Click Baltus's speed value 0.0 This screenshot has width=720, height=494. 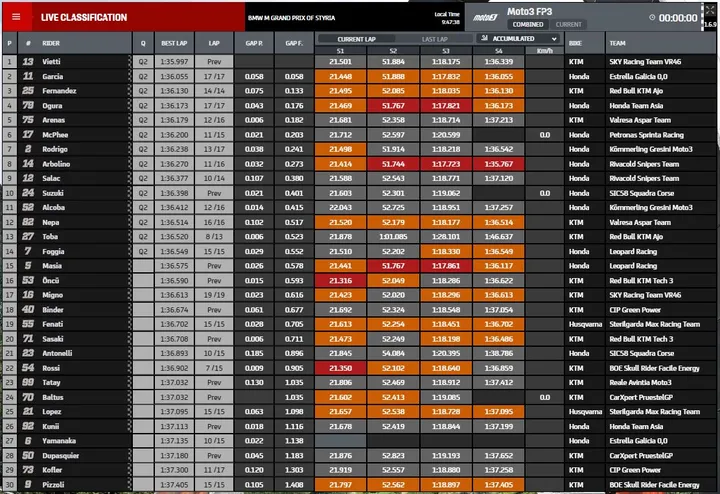[x=545, y=397]
